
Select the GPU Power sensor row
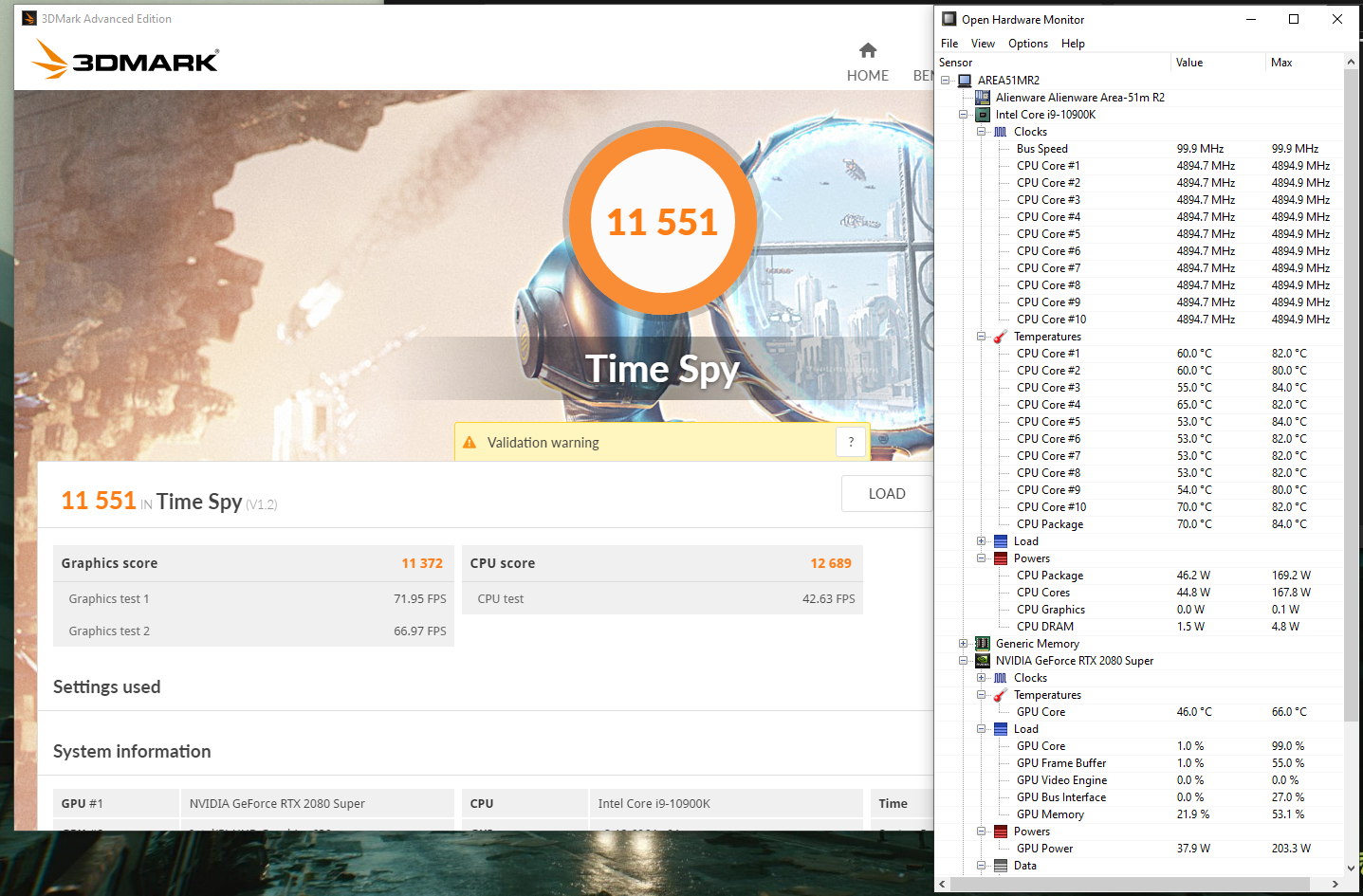click(1140, 849)
